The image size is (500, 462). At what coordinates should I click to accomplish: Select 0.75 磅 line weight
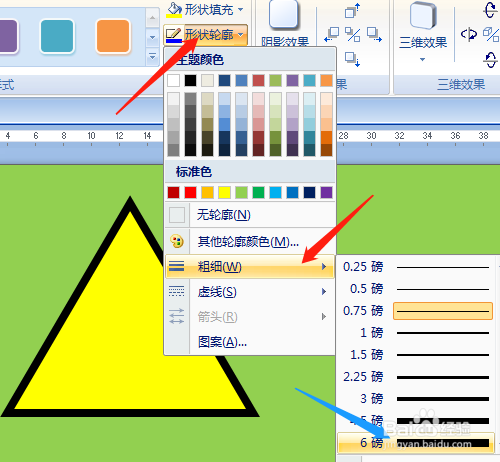[x=416, y=311]
